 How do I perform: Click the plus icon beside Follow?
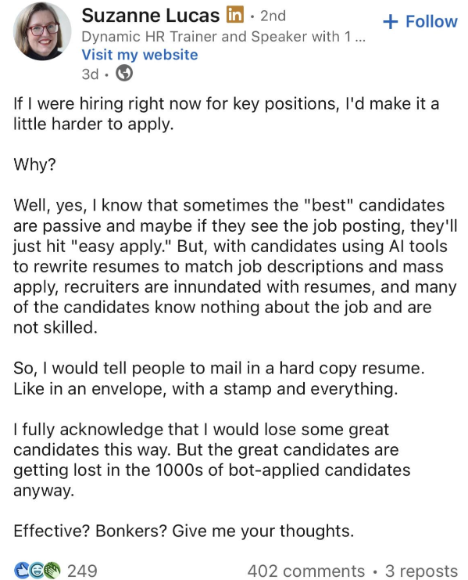coord(390,21)
